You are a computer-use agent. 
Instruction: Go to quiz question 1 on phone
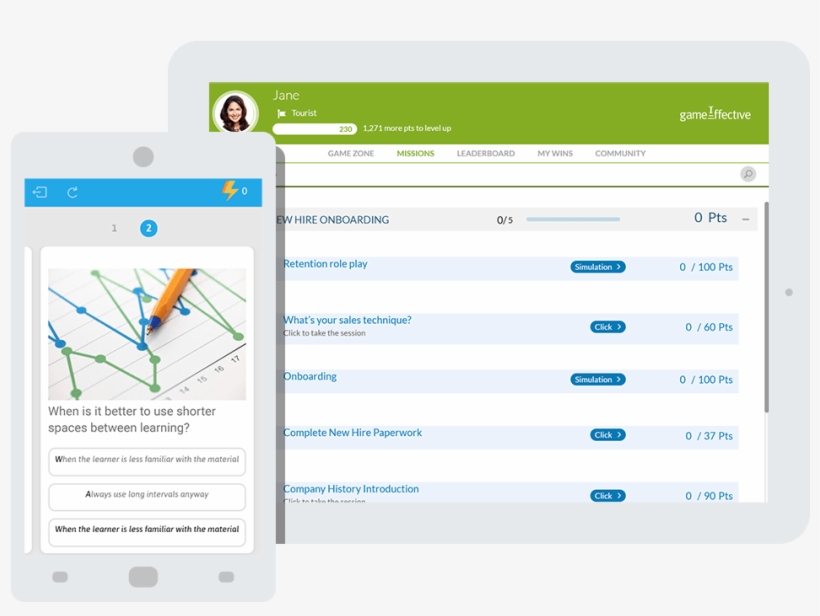114,229
